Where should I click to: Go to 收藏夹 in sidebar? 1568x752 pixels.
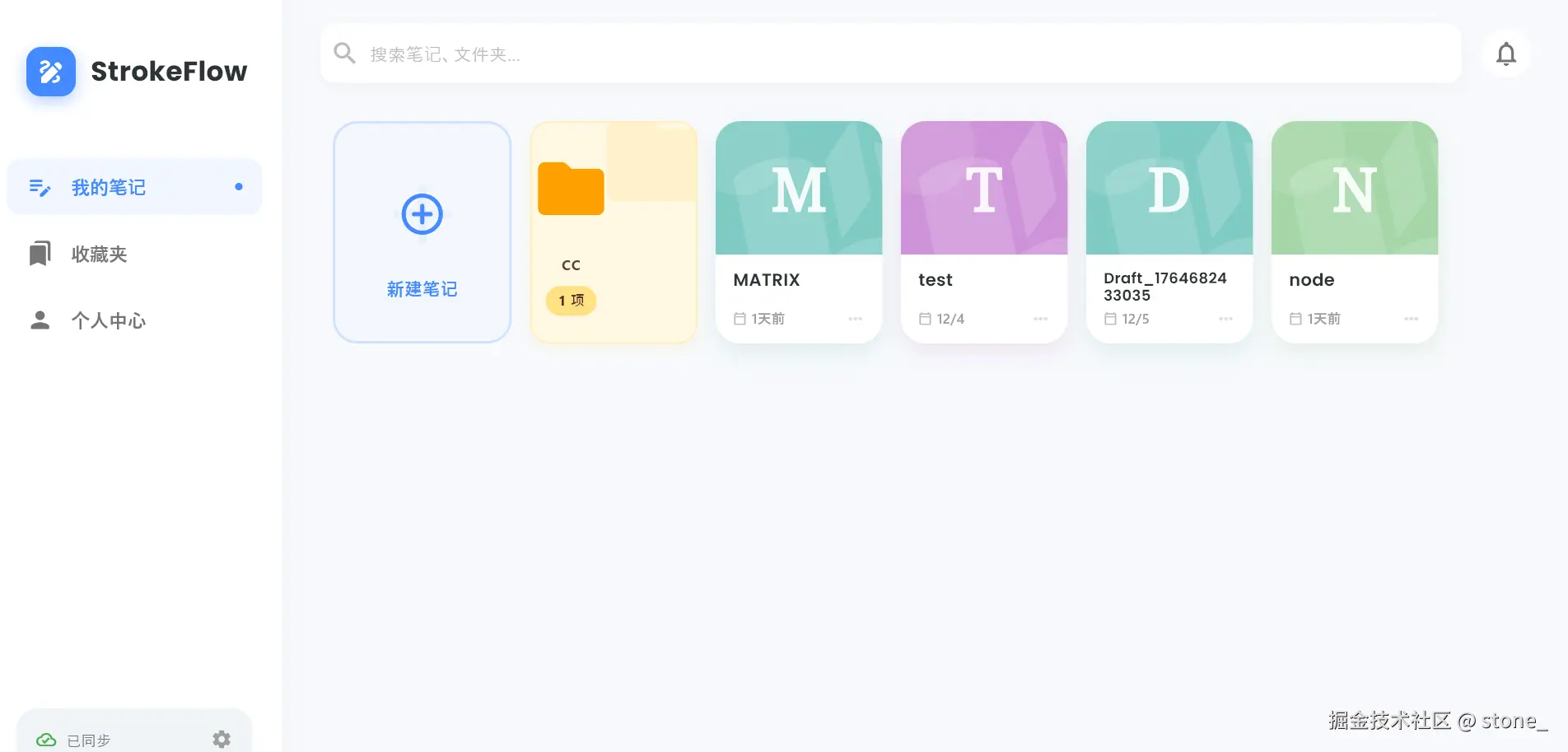[134, 254]
